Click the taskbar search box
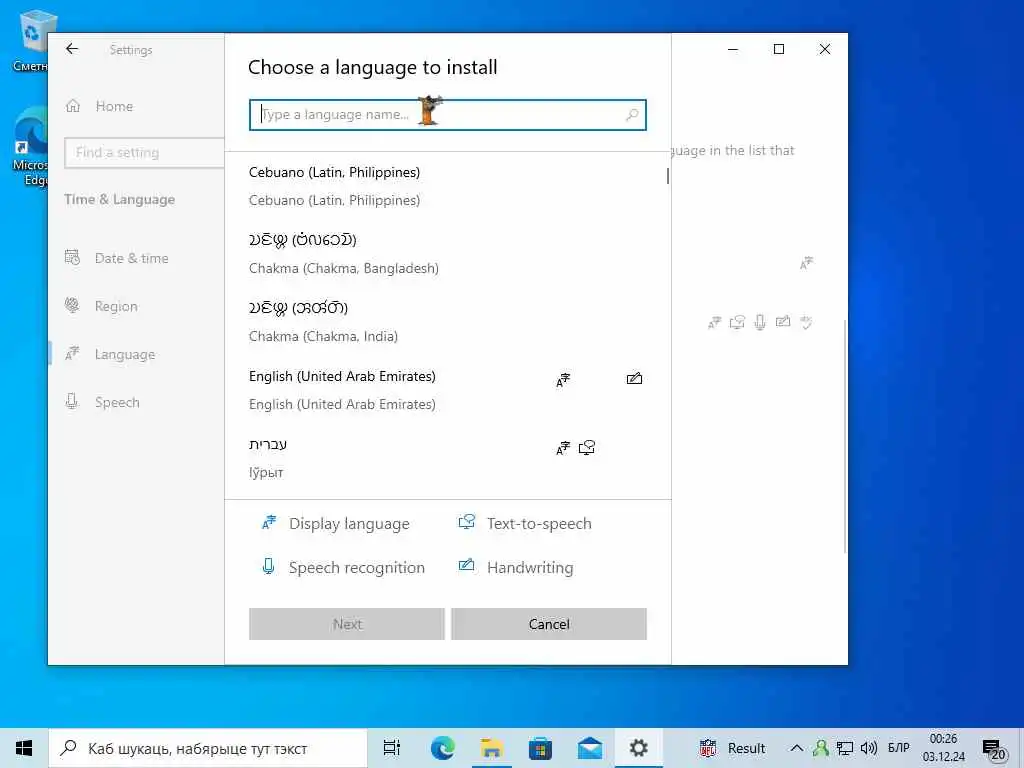The width and height of the screenshot is (1024, 768). click(208, 748)
